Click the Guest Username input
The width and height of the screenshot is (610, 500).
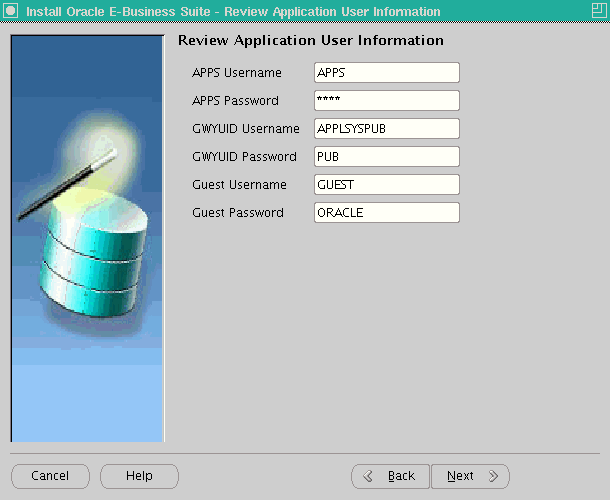coord(387,184)
